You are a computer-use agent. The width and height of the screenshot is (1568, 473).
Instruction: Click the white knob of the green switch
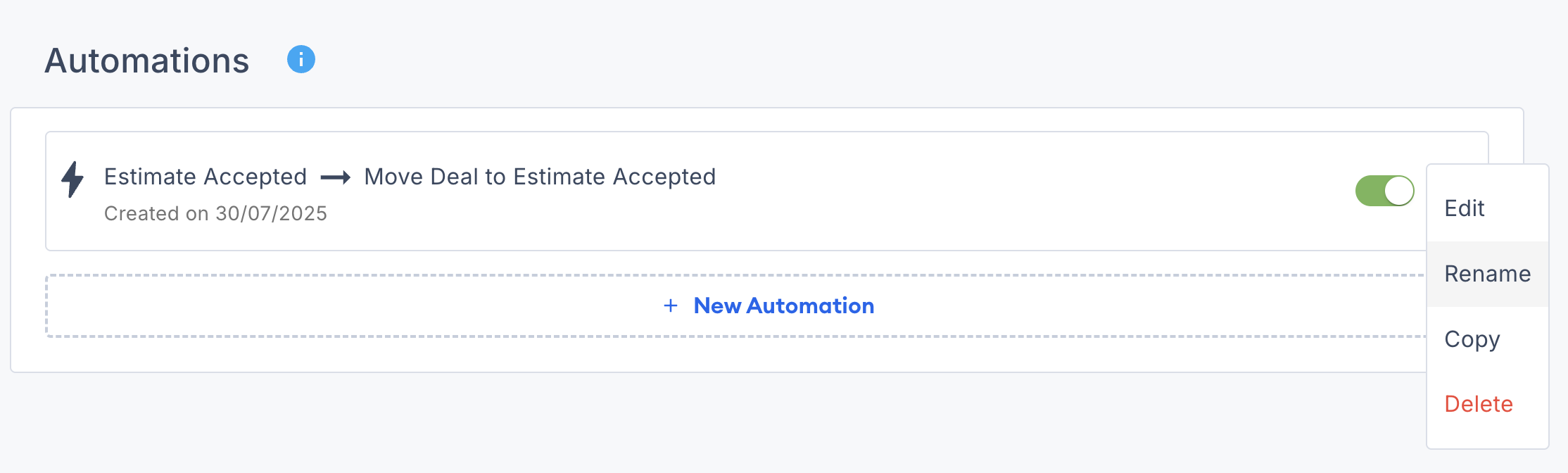tap(1398, 191)
